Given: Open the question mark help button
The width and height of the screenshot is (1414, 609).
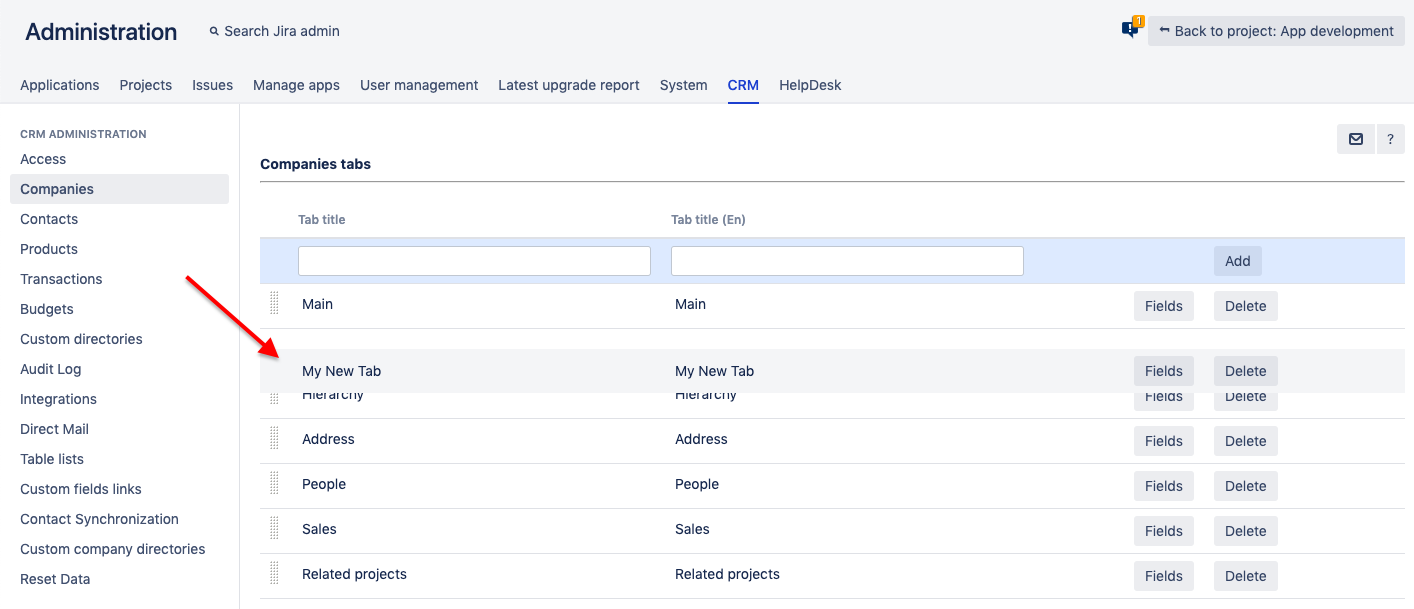Looking at the screenshot, I should point(1390,139).
